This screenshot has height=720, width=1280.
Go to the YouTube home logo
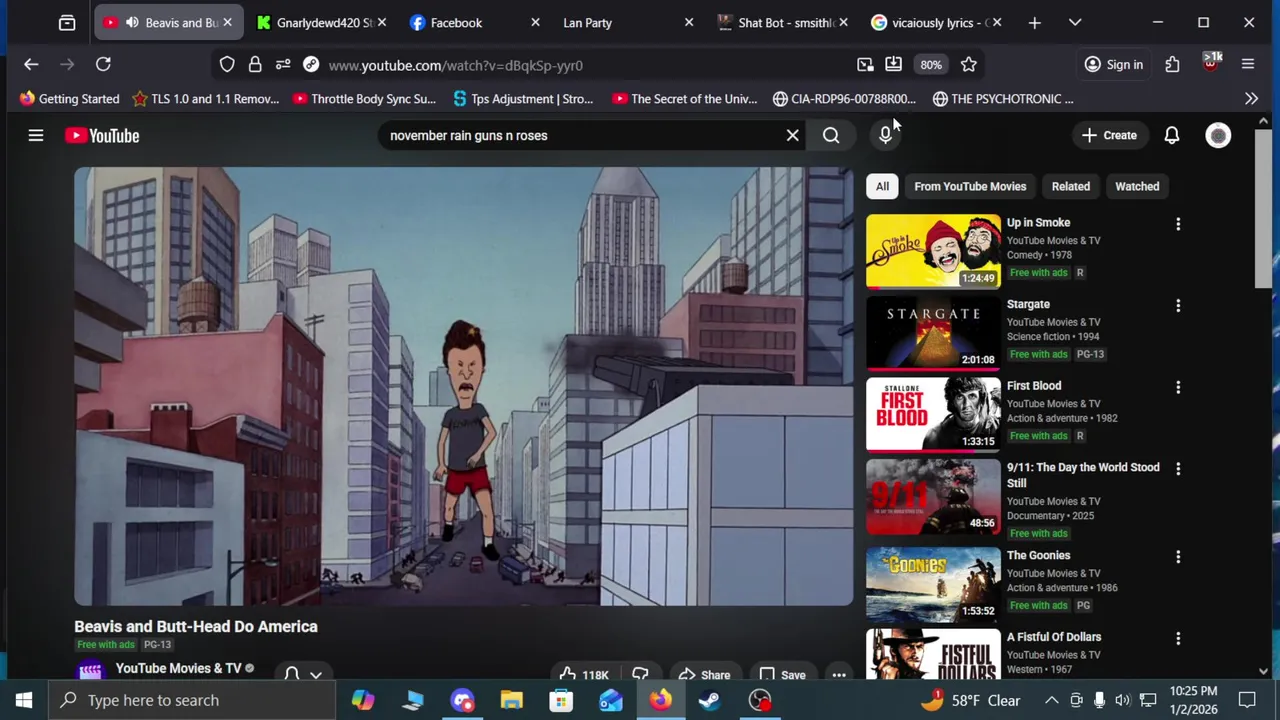[x=102, y=135]
